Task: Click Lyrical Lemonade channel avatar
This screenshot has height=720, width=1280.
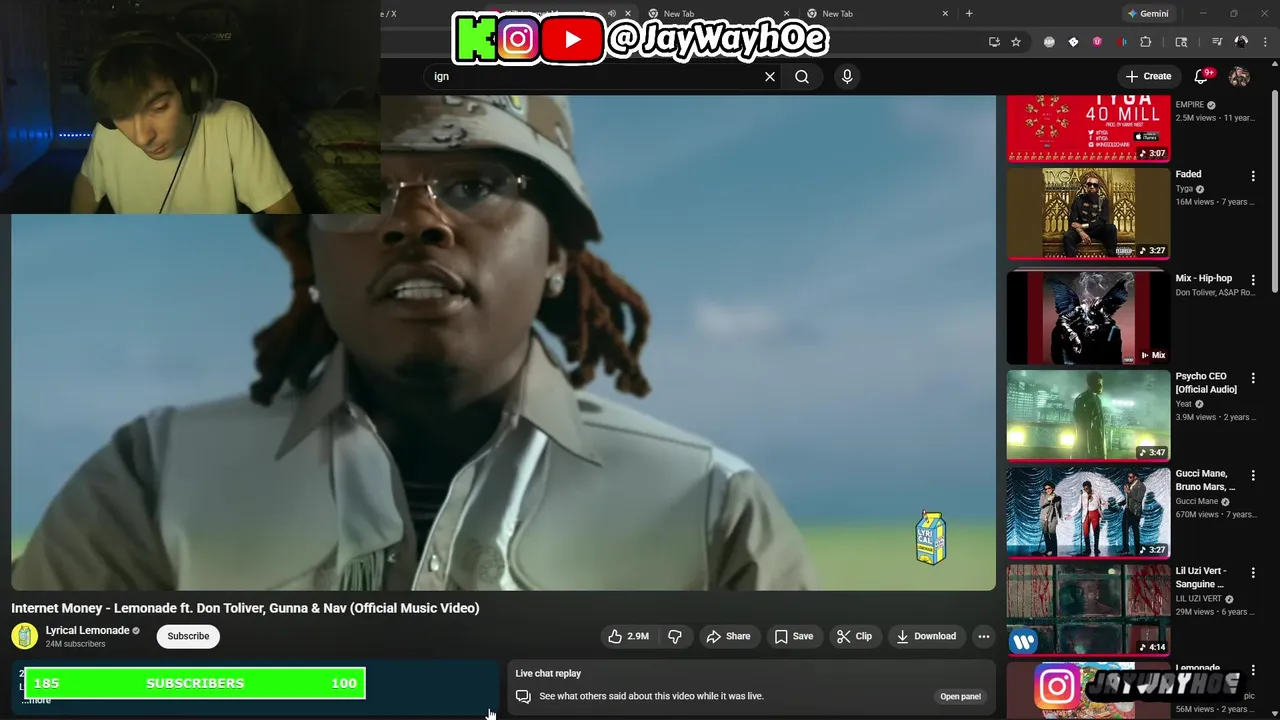Action: click(24, 636)
